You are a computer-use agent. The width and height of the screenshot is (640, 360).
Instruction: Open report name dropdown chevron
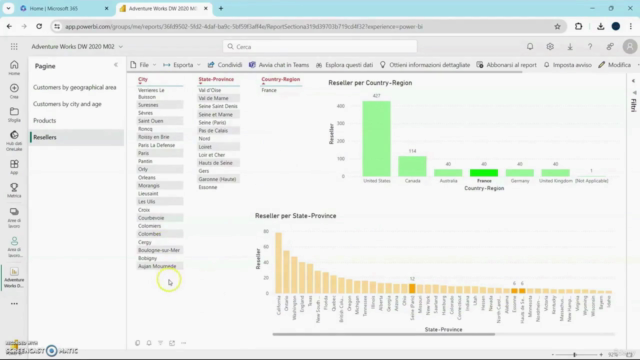tap(120, 47)
